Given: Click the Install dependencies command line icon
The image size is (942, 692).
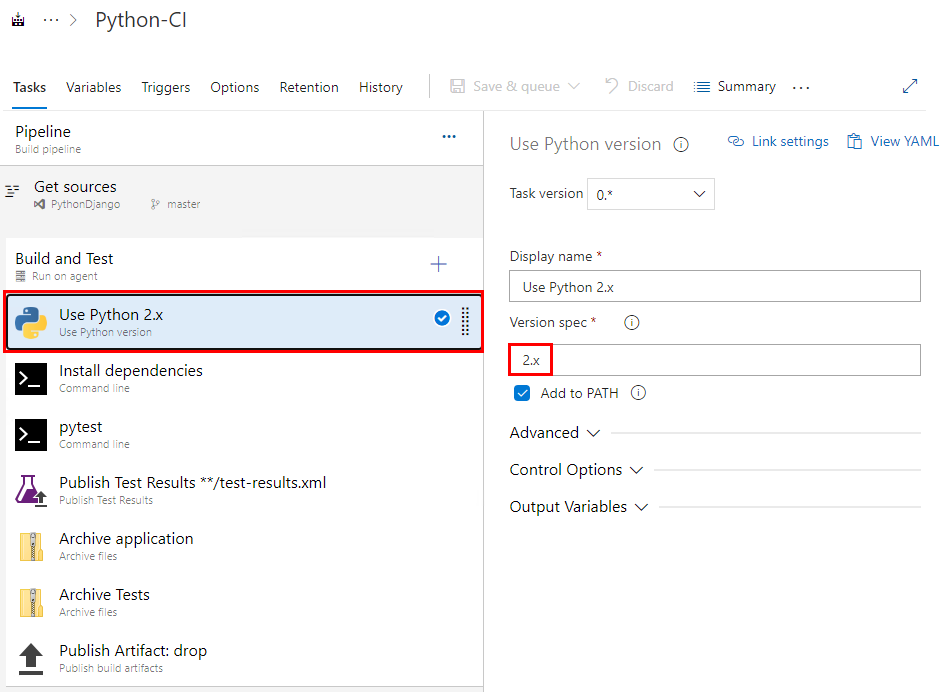Looking at the screenshot, I should tap(31, 379).
